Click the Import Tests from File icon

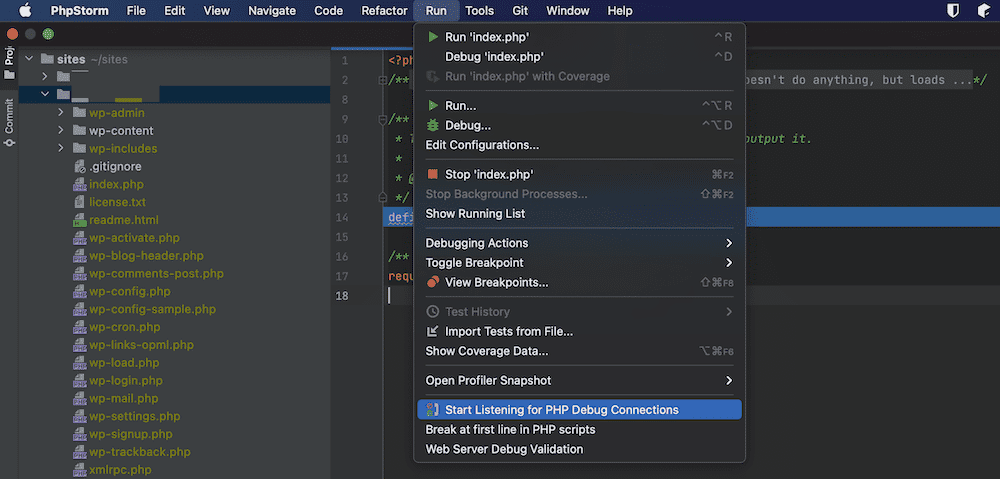(432, 331)
